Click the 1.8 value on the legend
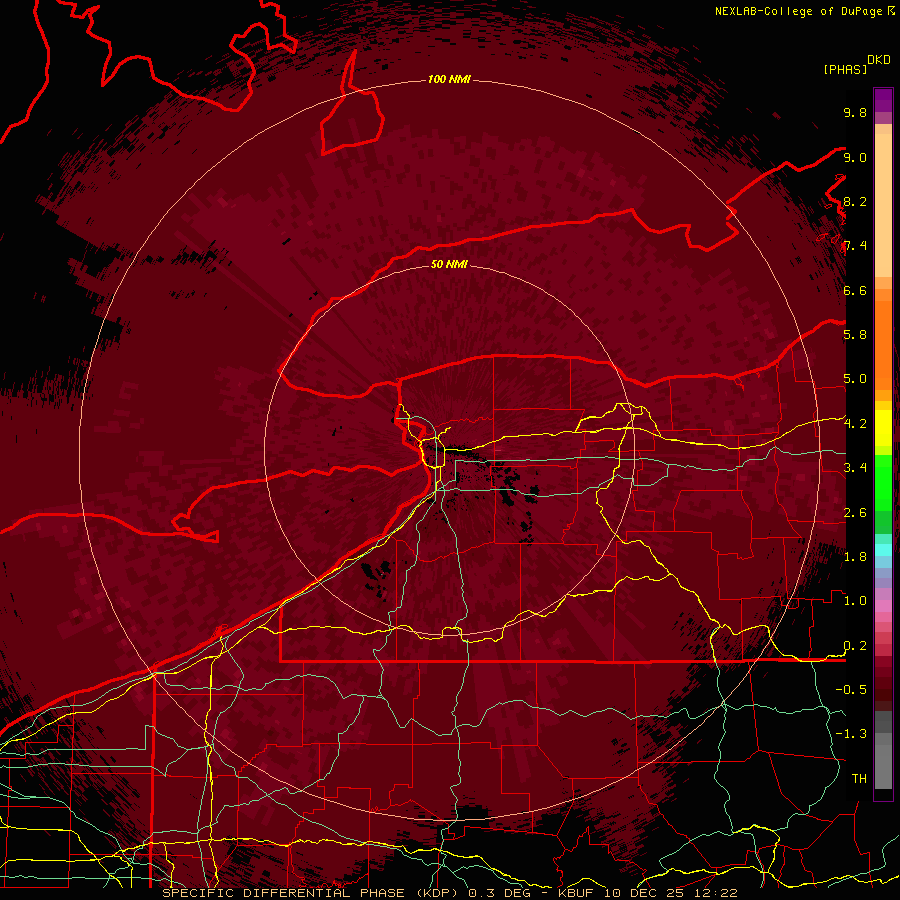 (x=855, y=557)
